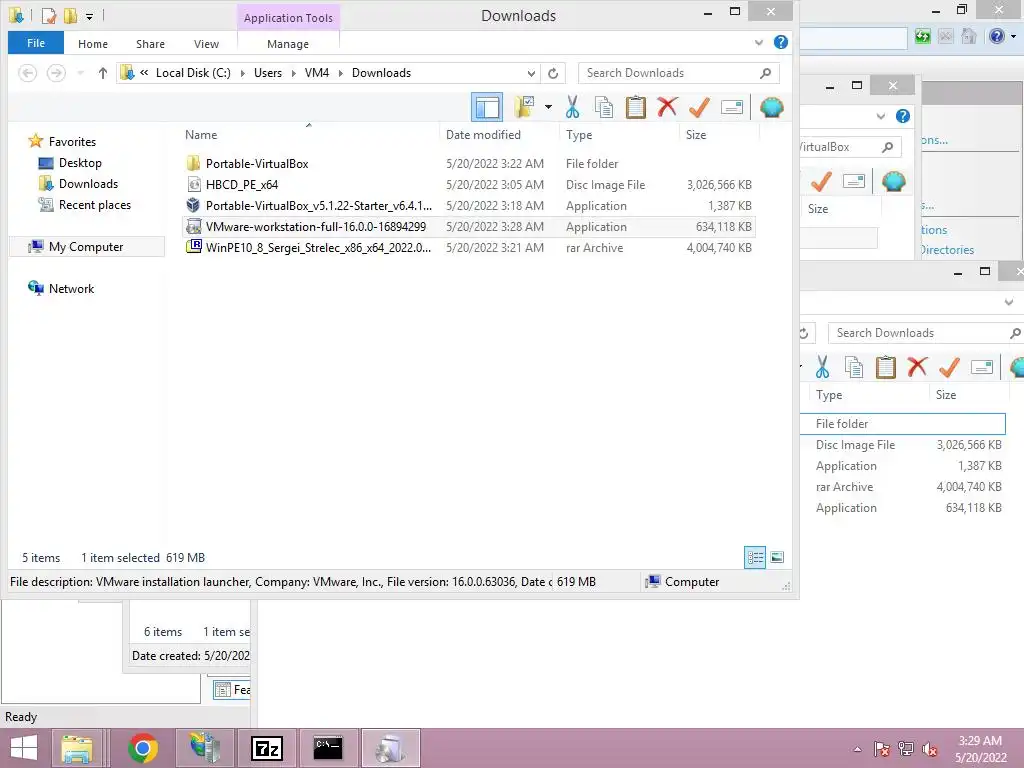
Task: Switch to the Home ribbon tab
Action: tap(93, 44)
